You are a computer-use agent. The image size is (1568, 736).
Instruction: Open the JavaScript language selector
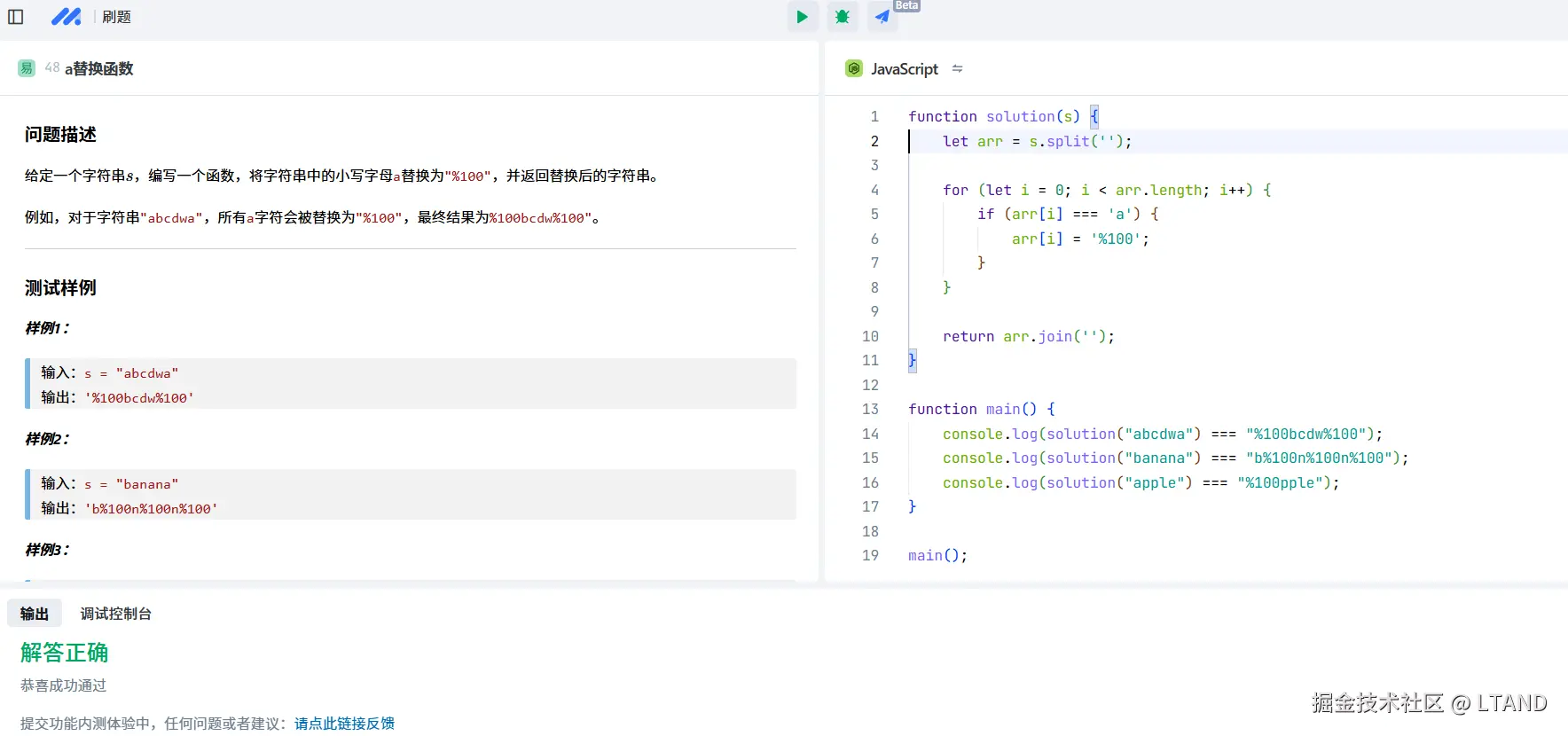(904, 68)
